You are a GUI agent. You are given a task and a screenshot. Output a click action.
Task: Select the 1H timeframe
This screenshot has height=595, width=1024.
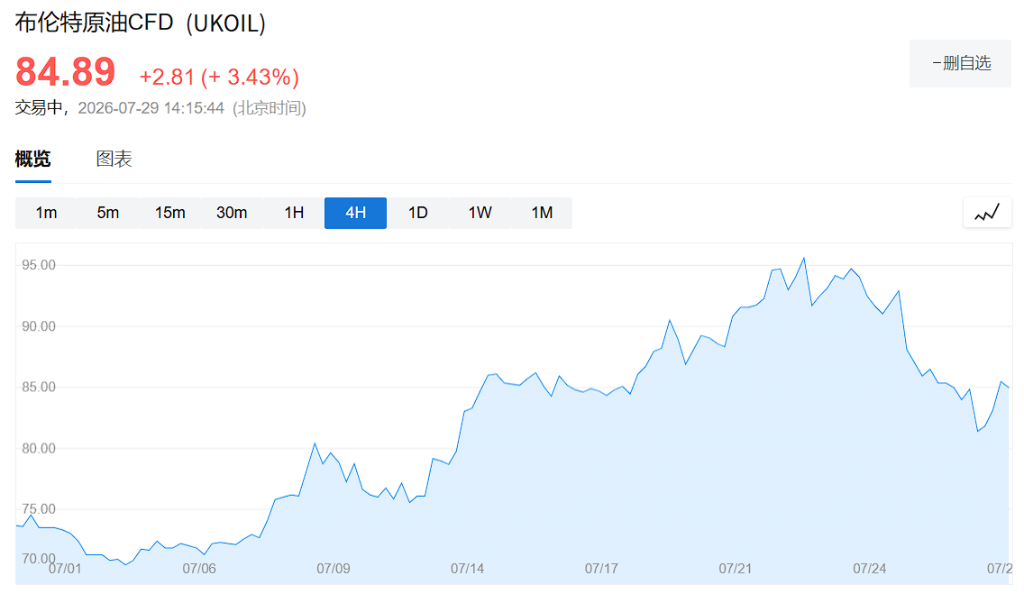pos(294,213)
